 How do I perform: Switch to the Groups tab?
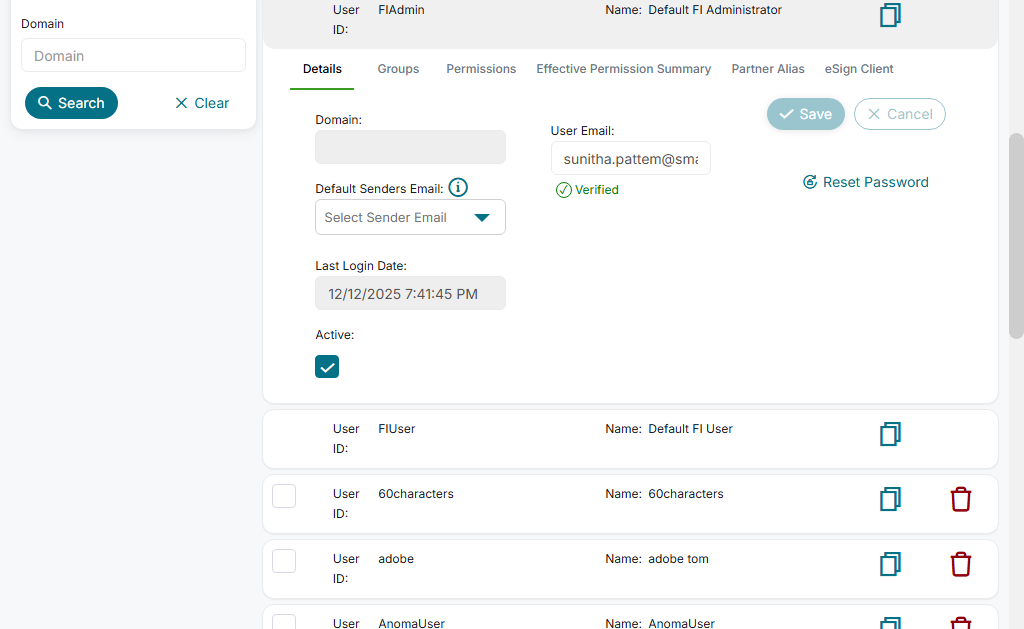click(398, 69)
